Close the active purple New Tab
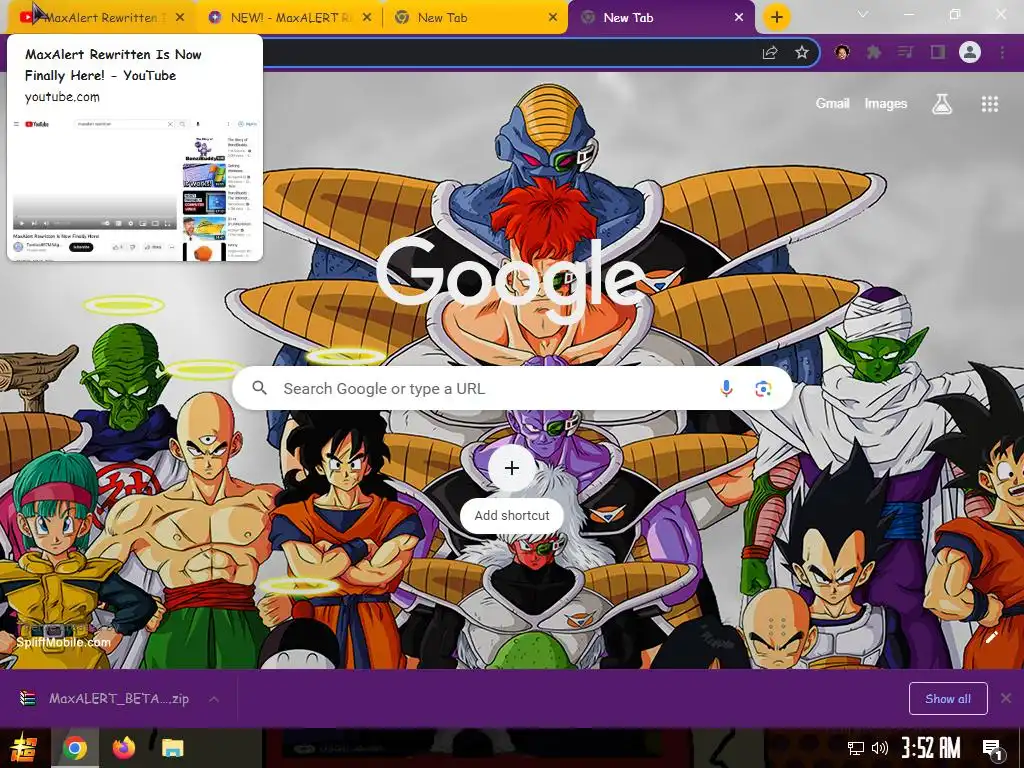Screen dimensions: 1024x768 [739, 18]
